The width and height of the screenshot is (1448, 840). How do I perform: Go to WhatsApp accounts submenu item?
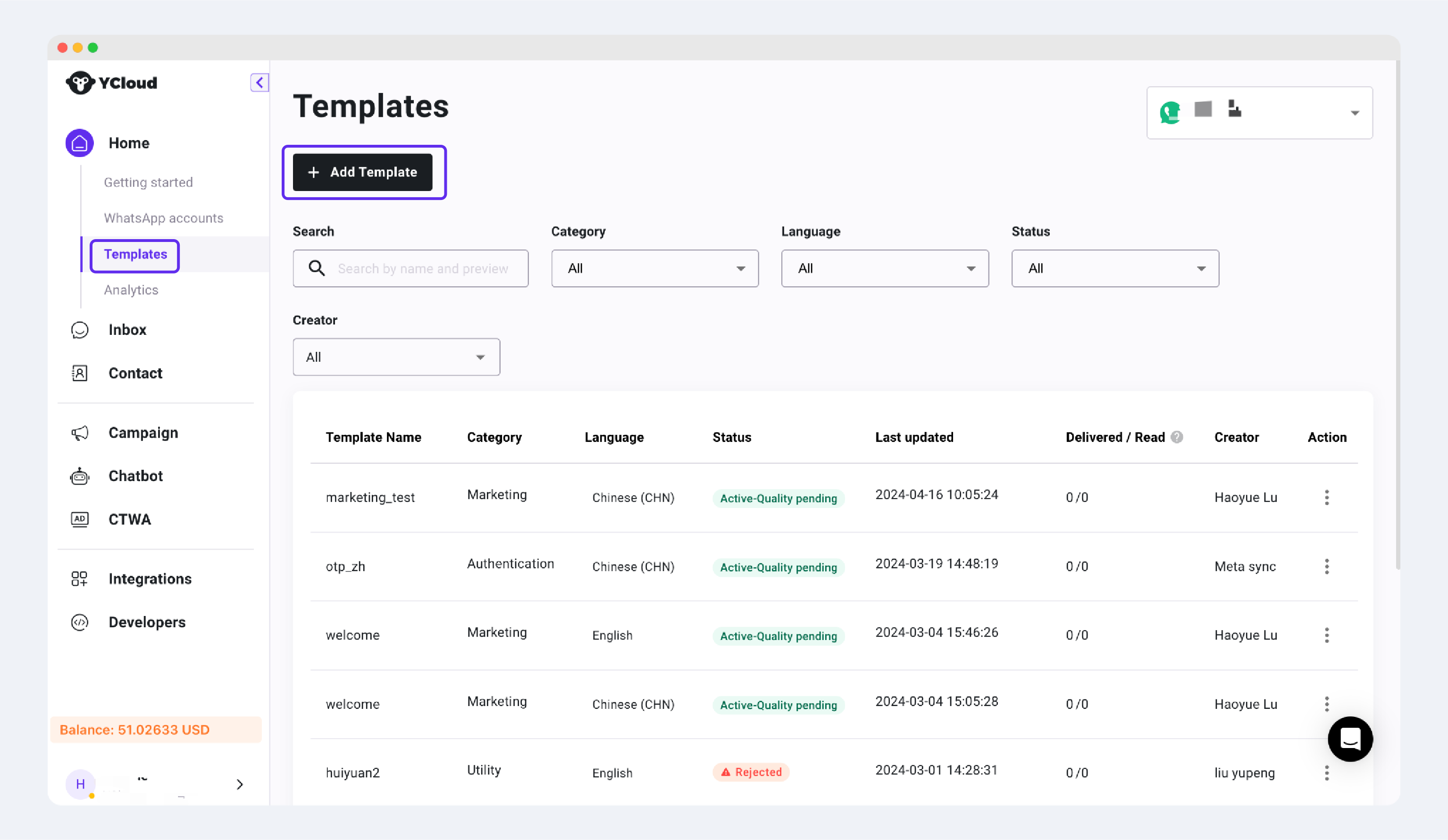tap(163, 218)
